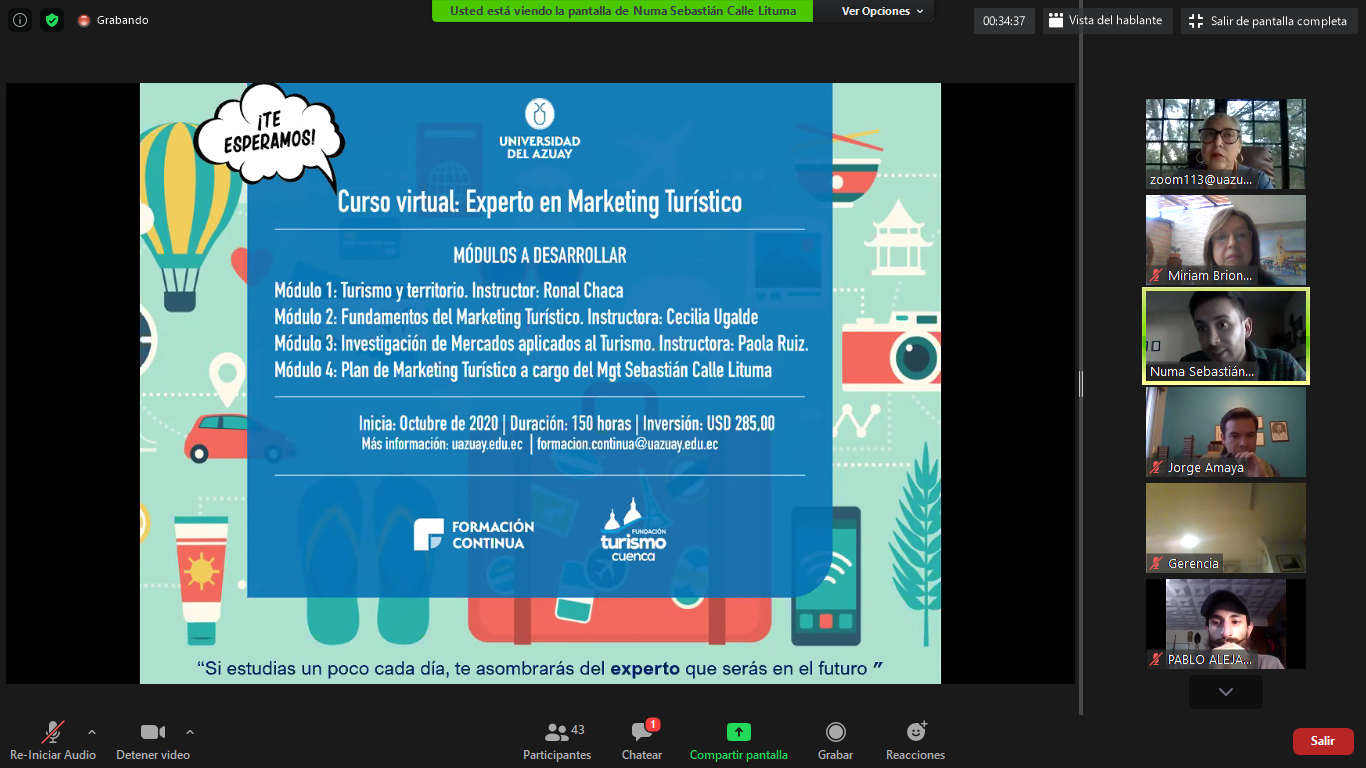Click Módulo 3: Investigación de Mercados line
This screenshot has height=768, width=1366.
pos(541,344)
